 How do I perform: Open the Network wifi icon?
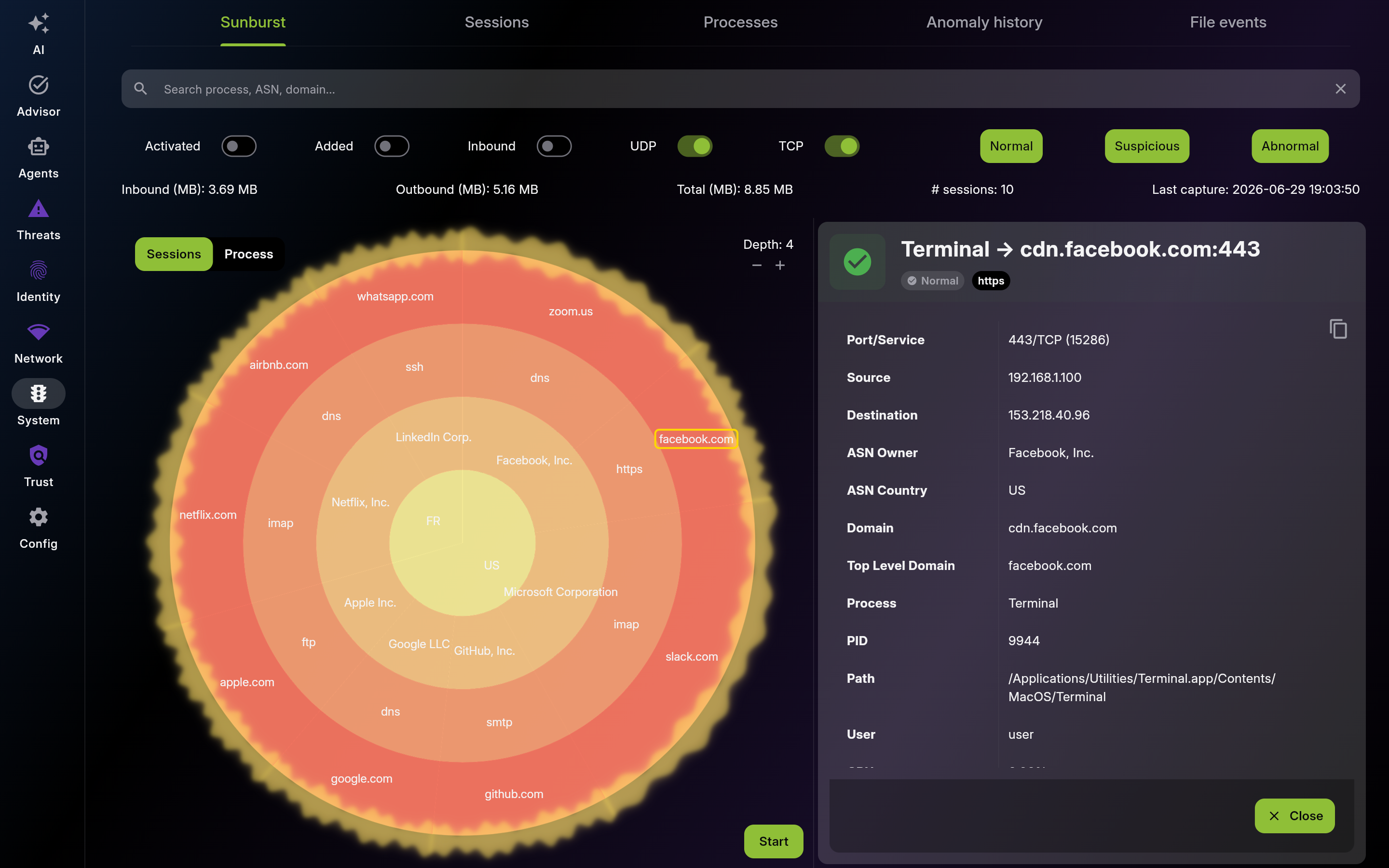coord(39,332)
